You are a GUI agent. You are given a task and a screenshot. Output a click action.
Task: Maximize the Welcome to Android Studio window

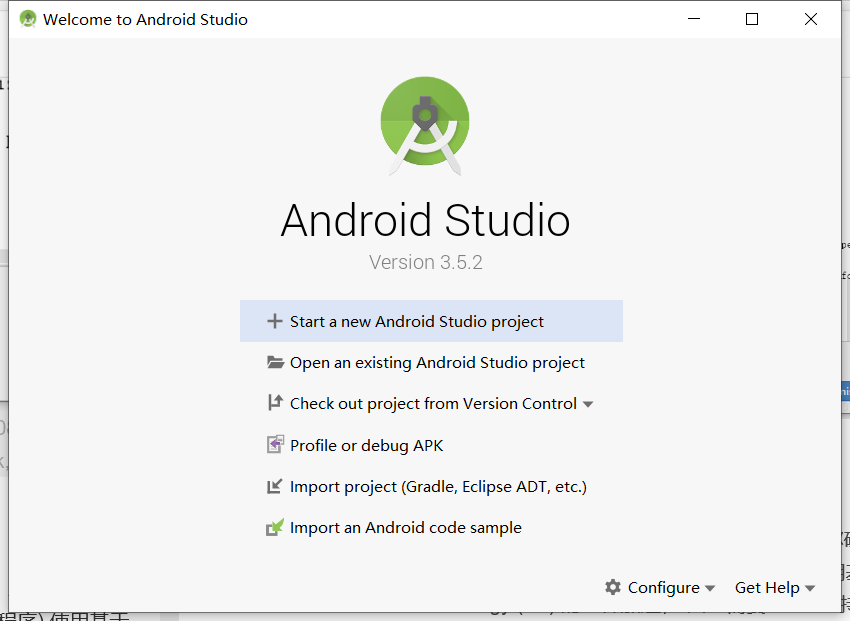coord(752,19)
